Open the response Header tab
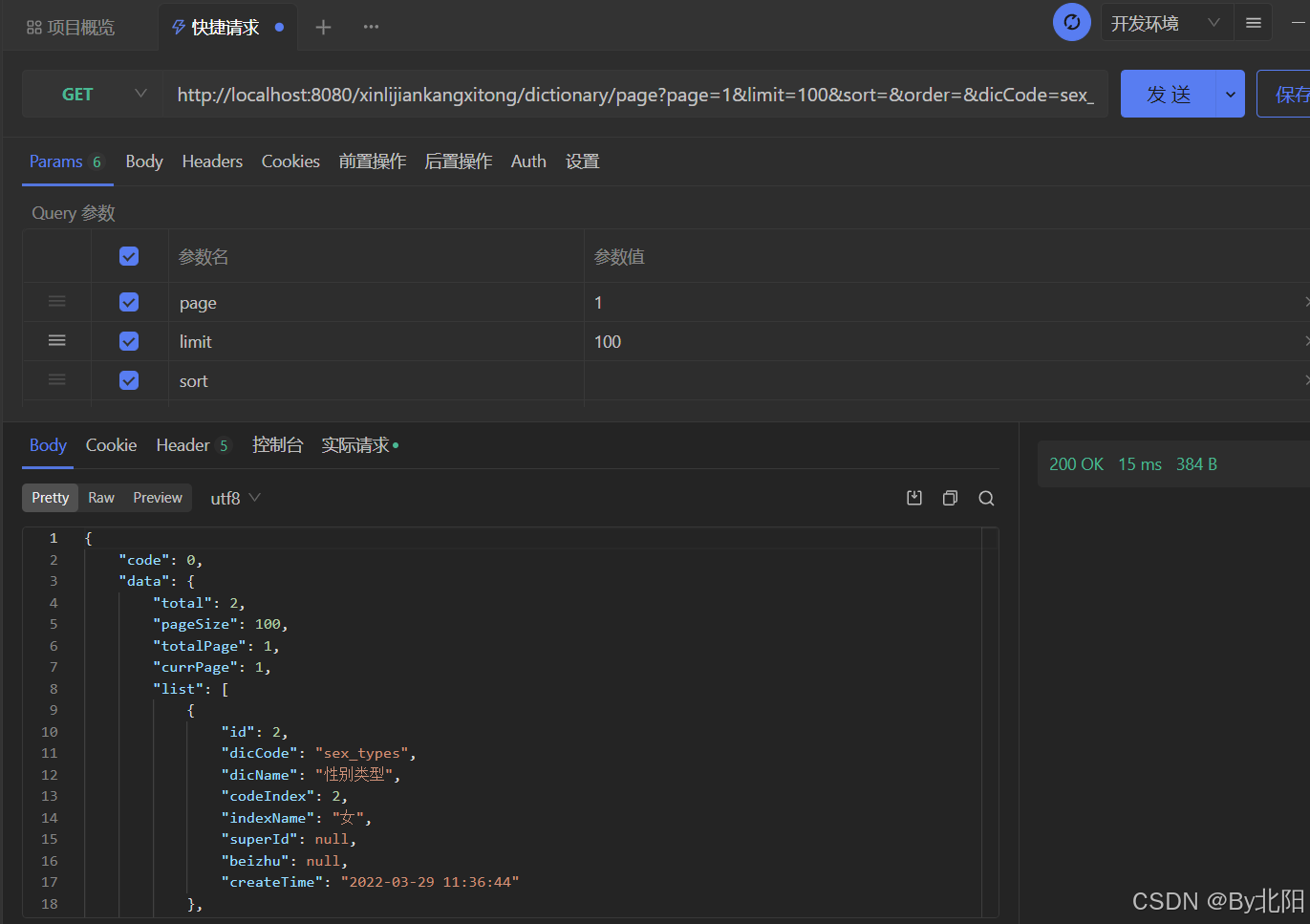This screenshot has width=1310, height=924. tap(192, 445)
